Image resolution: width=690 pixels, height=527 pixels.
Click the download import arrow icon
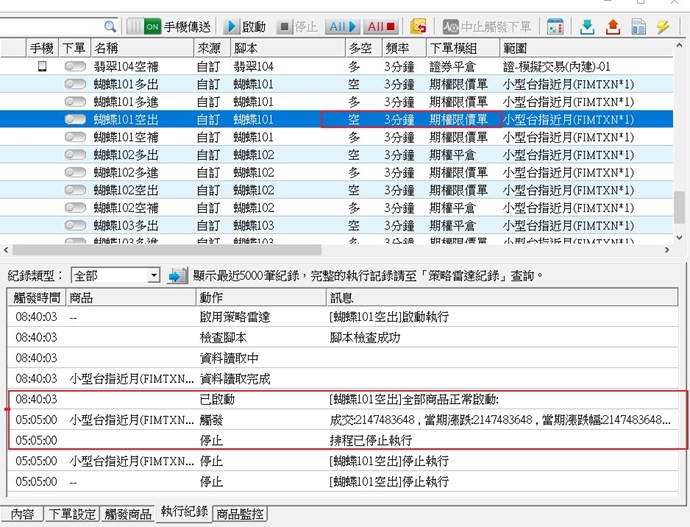tap(588, 26)
